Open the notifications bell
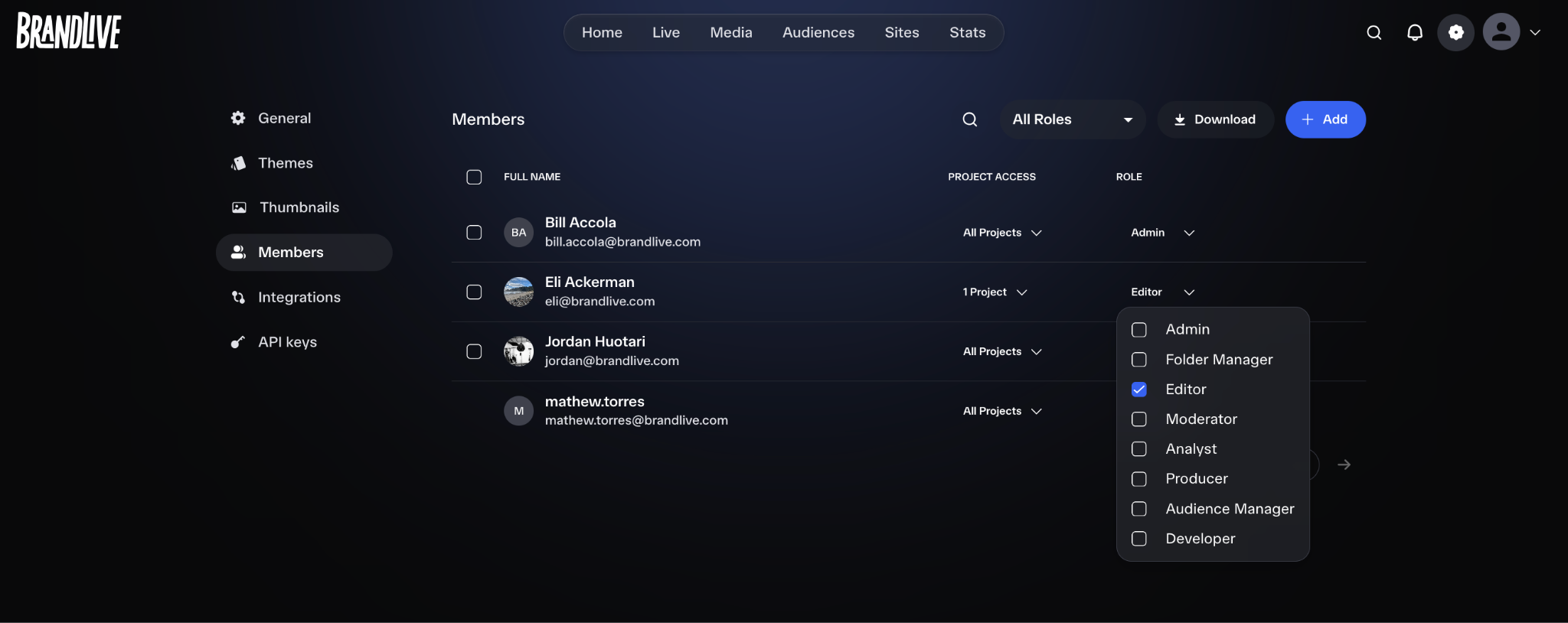Screen dimensions: 1568x623 (1415, 32)
